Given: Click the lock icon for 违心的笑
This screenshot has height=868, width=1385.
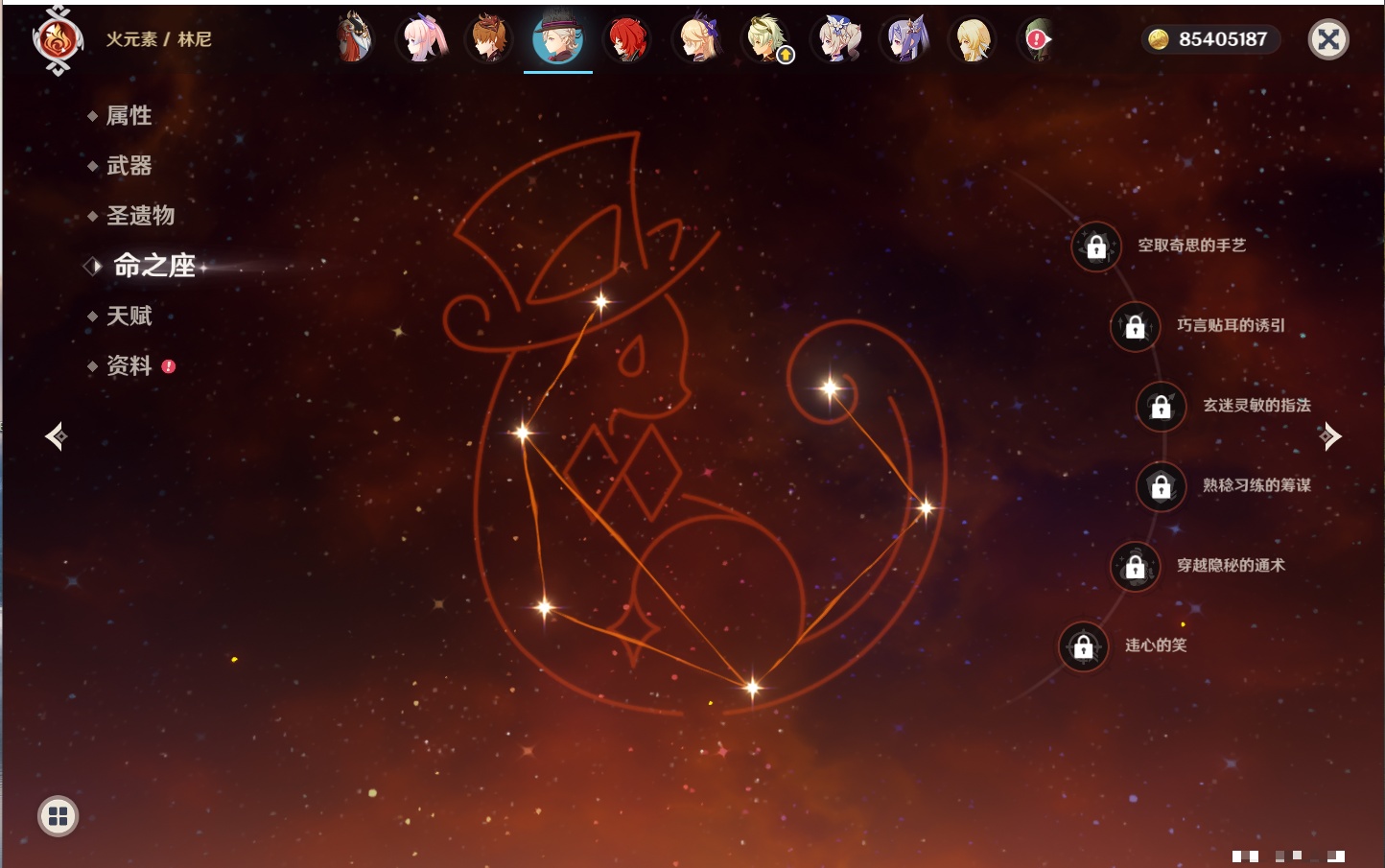Looking at the screenshot, I should (1084, 646).
